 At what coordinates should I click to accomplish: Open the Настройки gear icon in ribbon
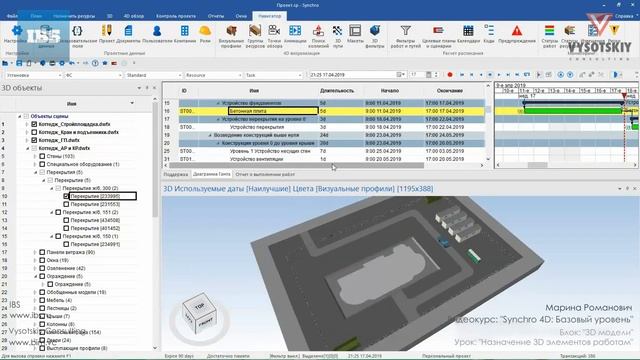point(17,31)
